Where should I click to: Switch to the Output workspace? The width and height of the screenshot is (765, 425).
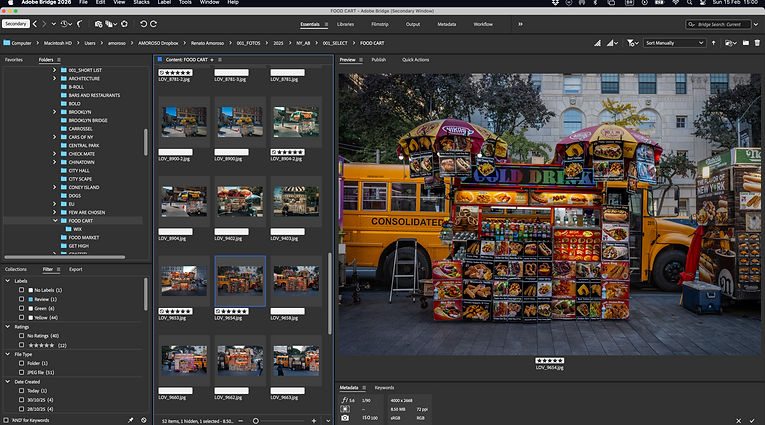[413, 24]
